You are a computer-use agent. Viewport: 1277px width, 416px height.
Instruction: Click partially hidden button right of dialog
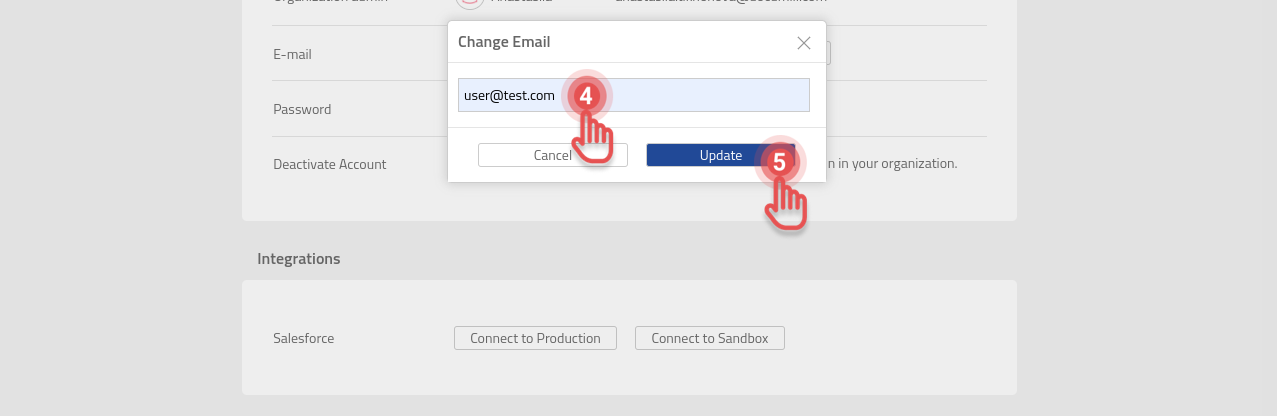pos(829,53)
